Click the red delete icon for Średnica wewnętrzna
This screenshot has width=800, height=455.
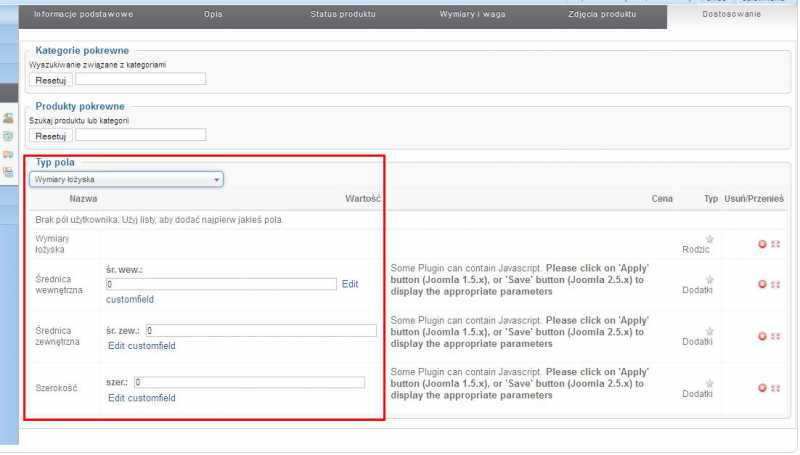click(762, 284)
